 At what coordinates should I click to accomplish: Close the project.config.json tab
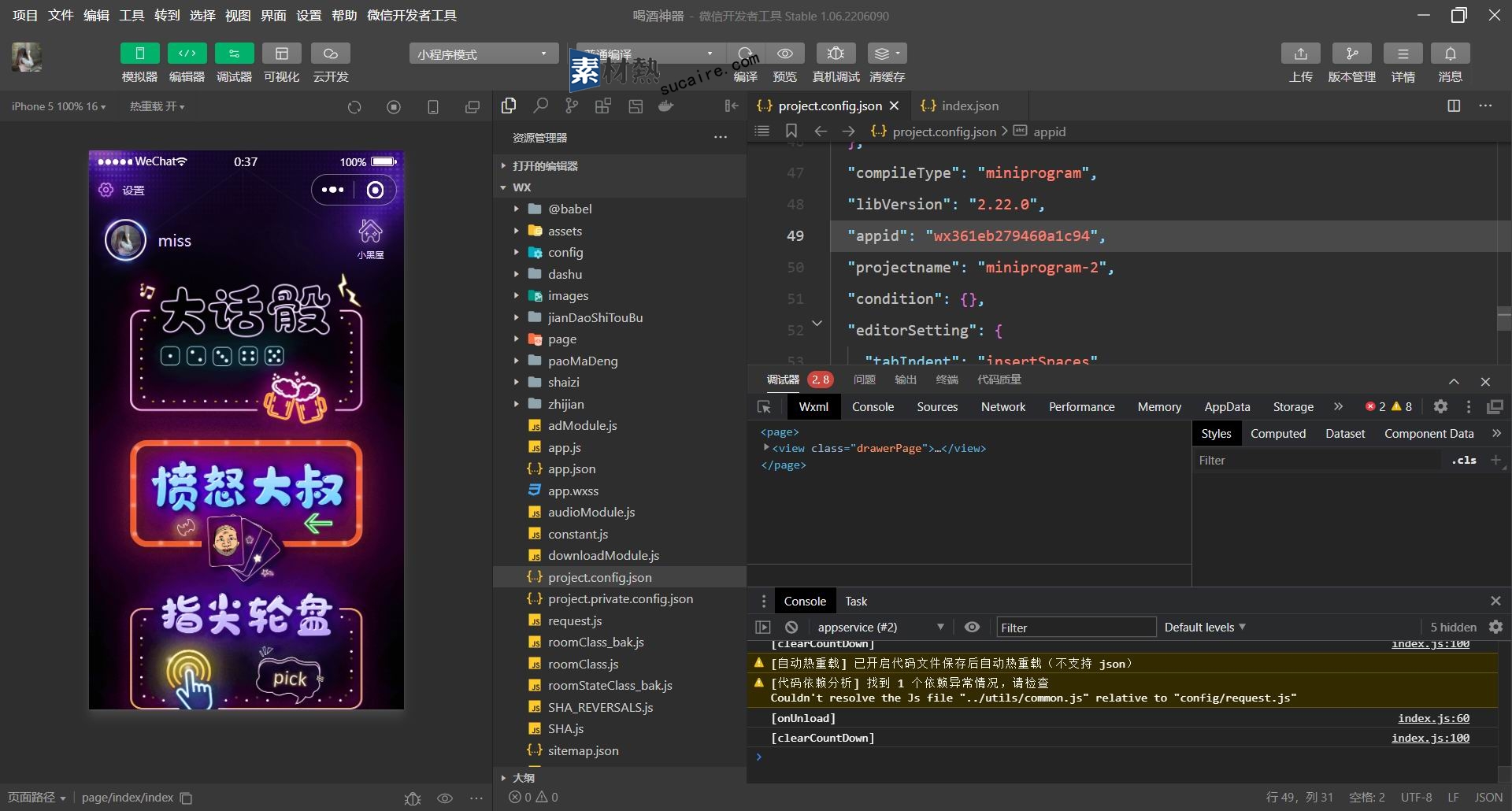coord(895,106)
